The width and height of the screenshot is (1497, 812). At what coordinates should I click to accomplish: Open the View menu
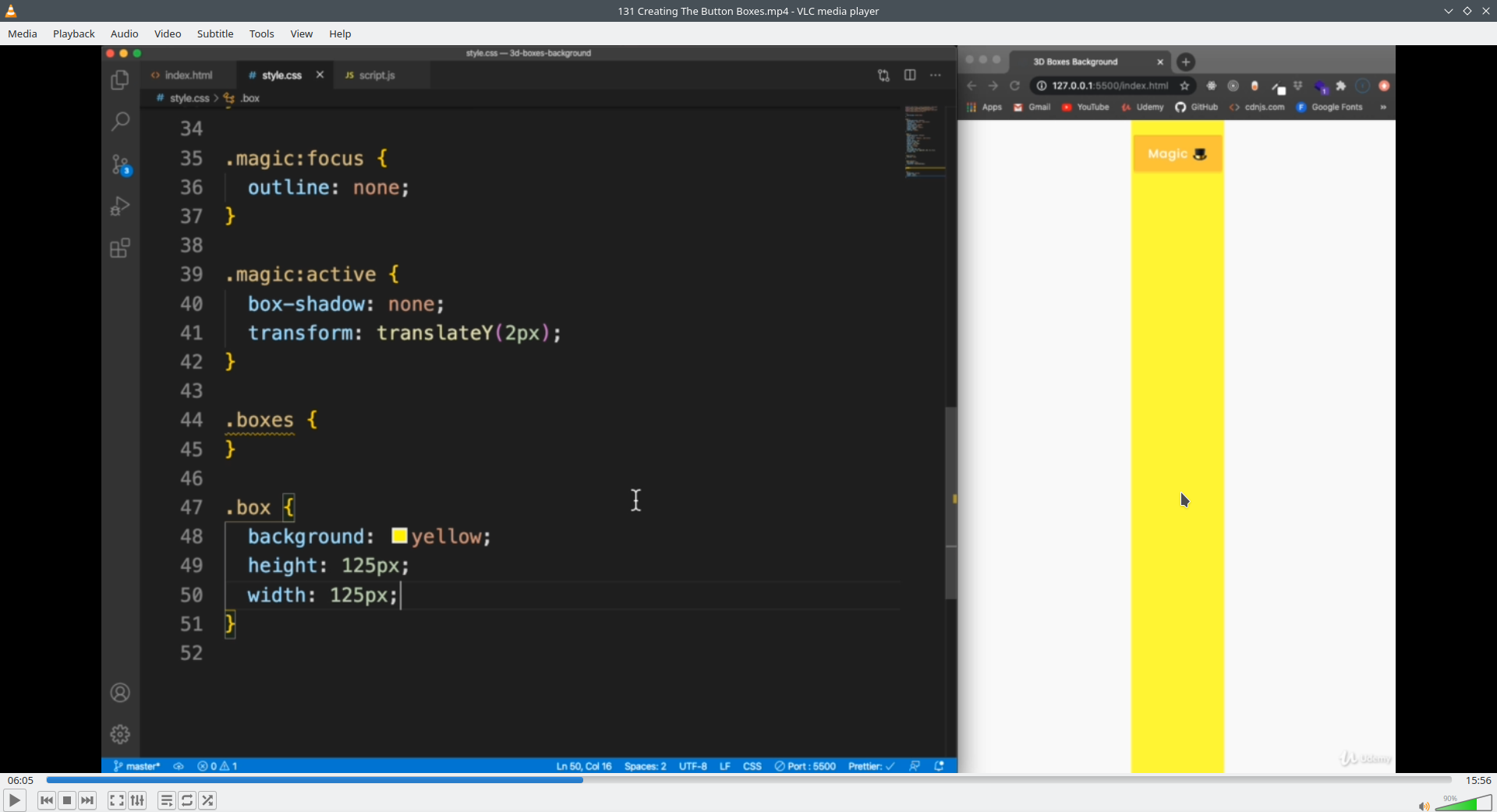(302, 34)
